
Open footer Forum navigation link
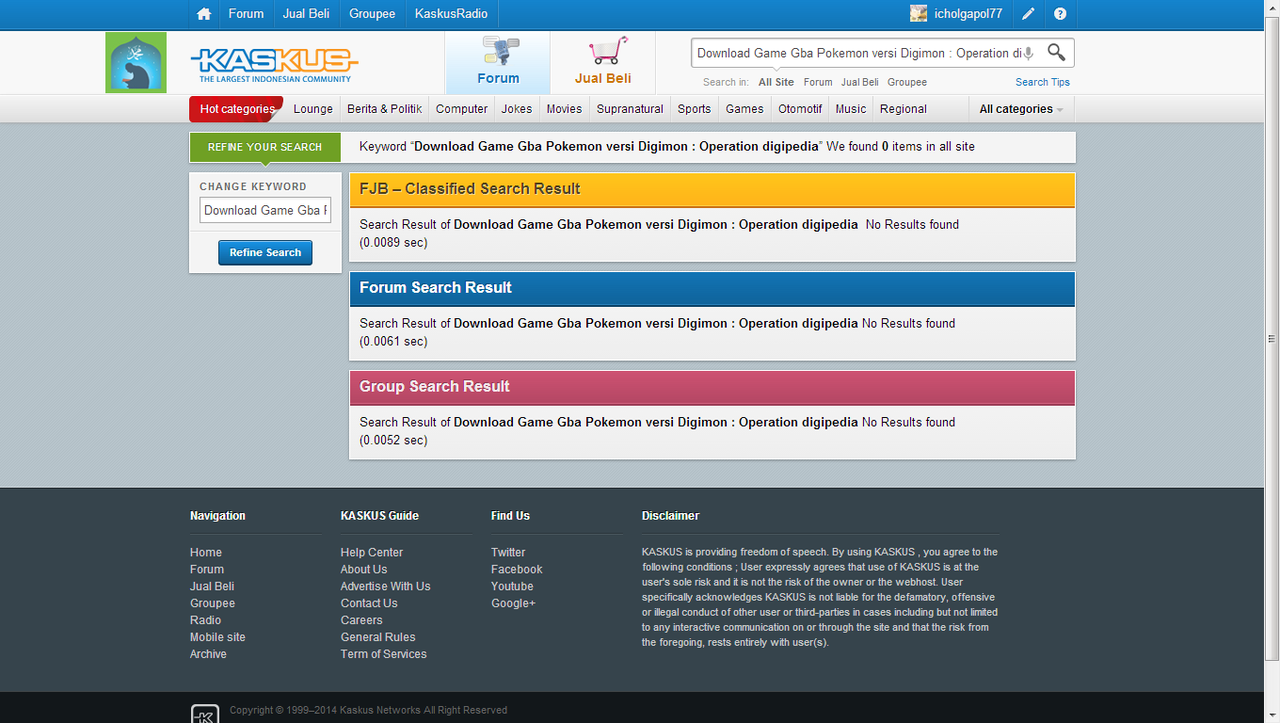207,569
